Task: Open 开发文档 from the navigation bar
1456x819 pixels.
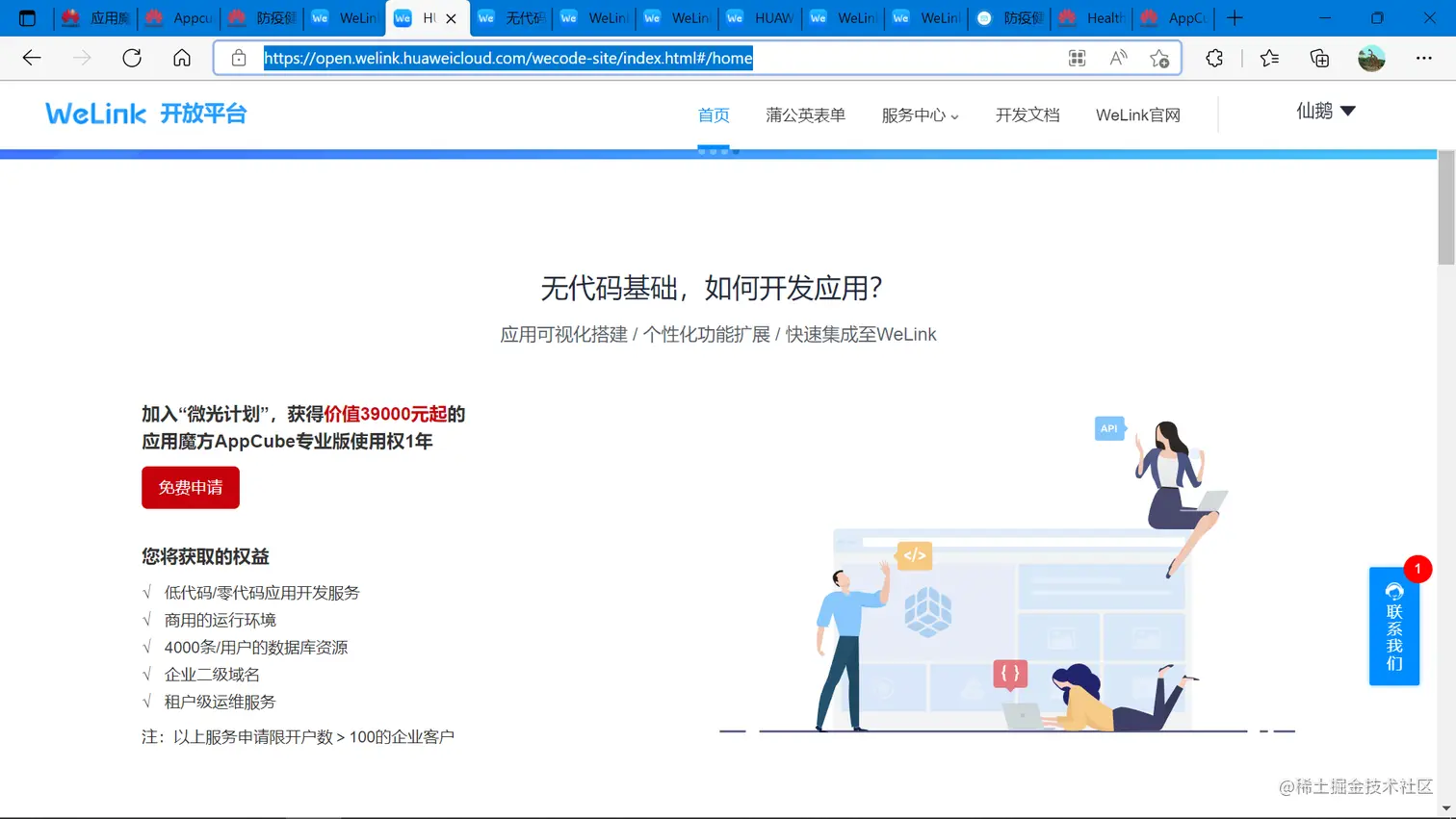Action: [x=1027, y=115]
